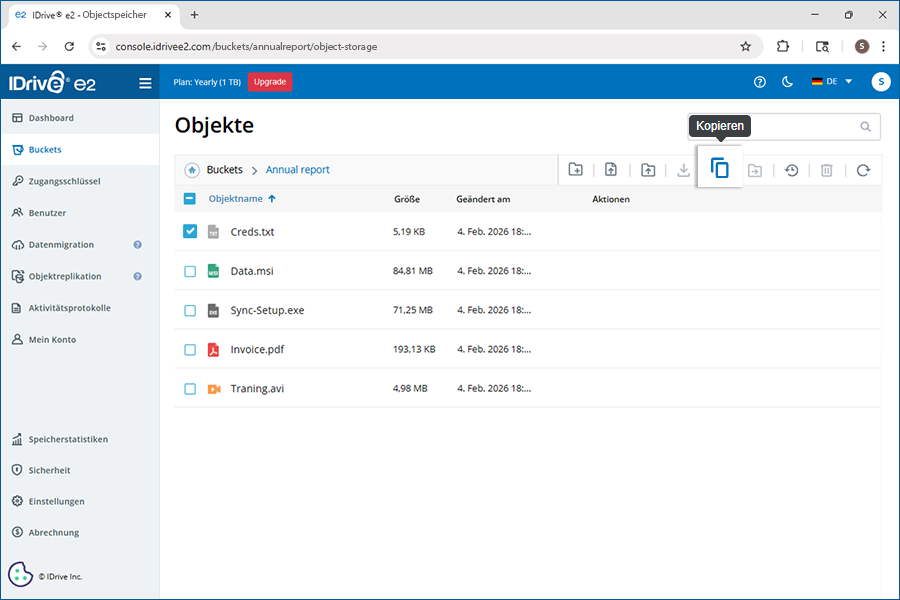Select the Data.msi checkbox

[190, 271]
